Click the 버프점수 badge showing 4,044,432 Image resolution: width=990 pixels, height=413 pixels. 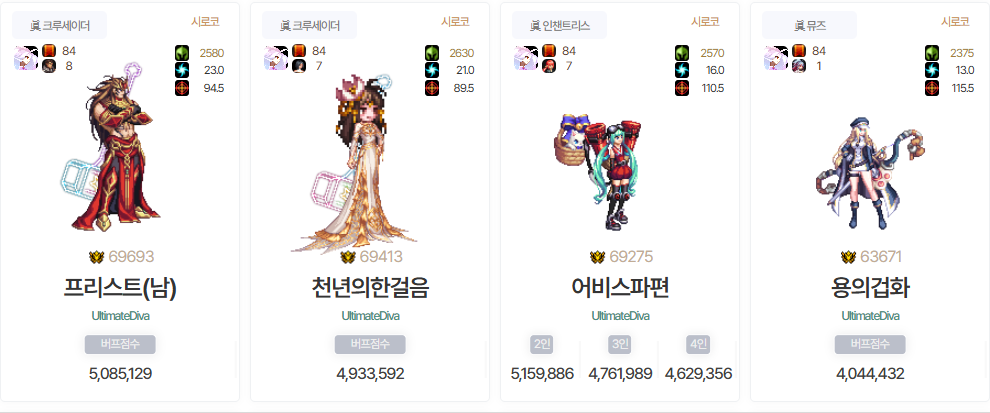[870, 344]
